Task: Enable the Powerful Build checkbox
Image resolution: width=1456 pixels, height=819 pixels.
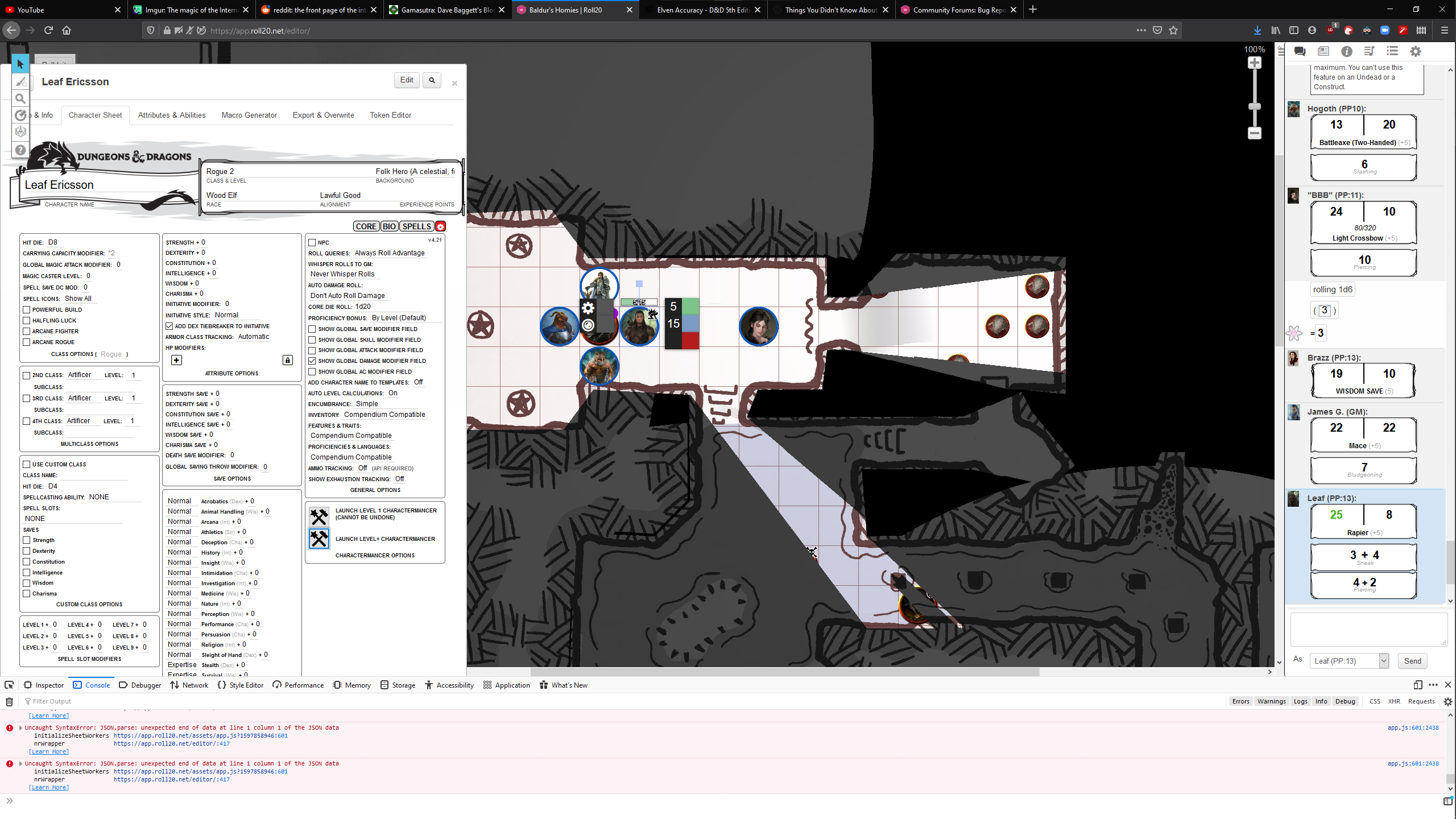Action: (x=27, y=310)
